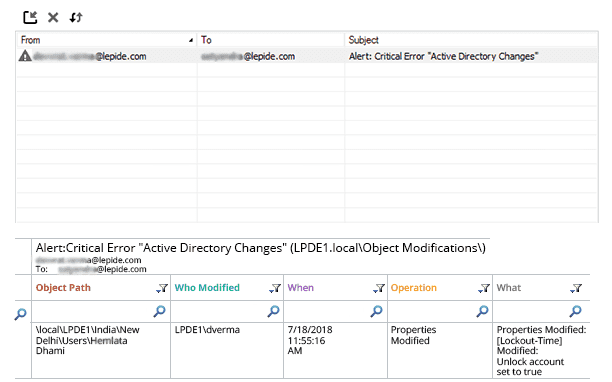
Task: Click the delete X icon in toolbar
Action: (x=53, y=18)
